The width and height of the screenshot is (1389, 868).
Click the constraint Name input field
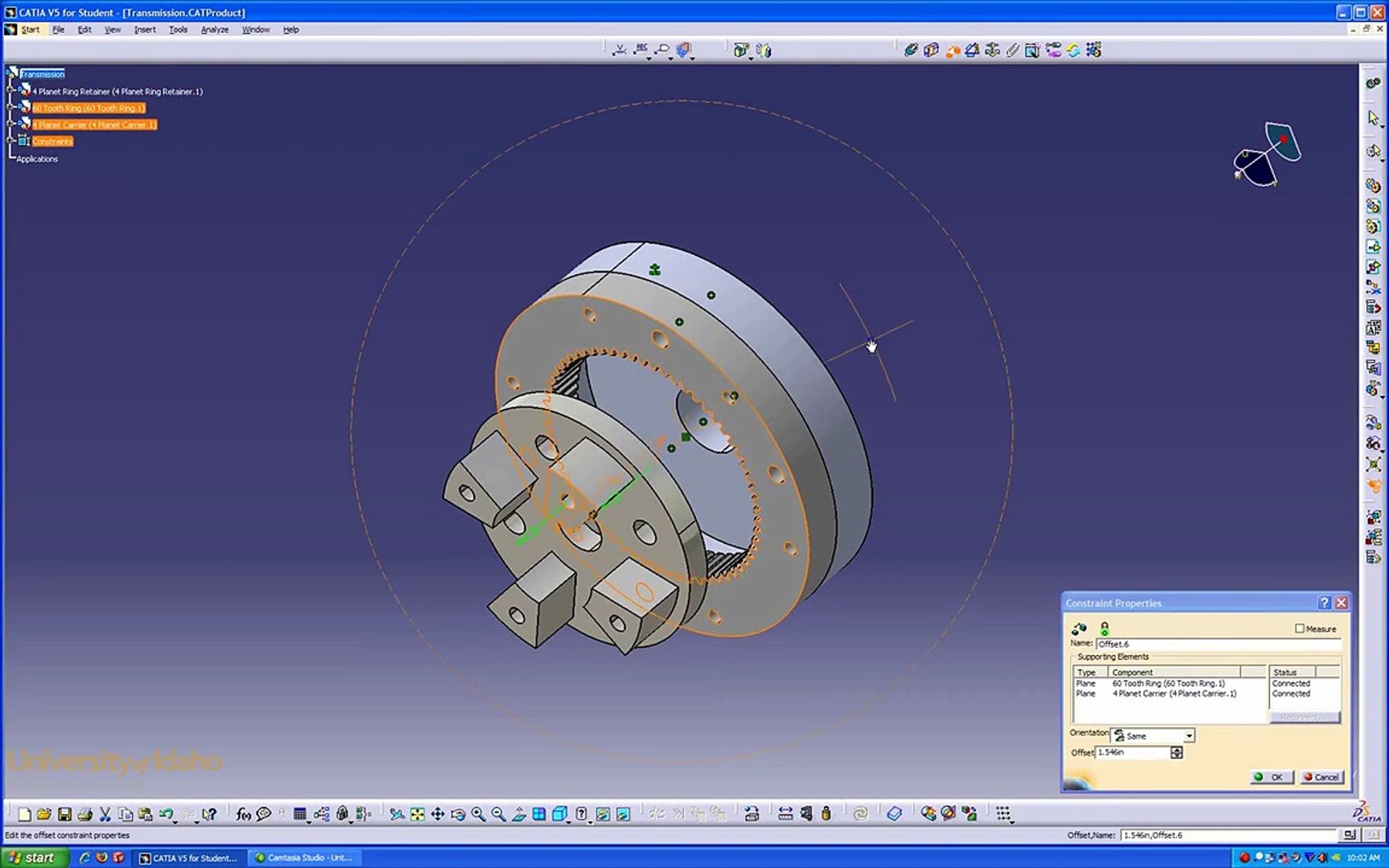(1218, 644)
